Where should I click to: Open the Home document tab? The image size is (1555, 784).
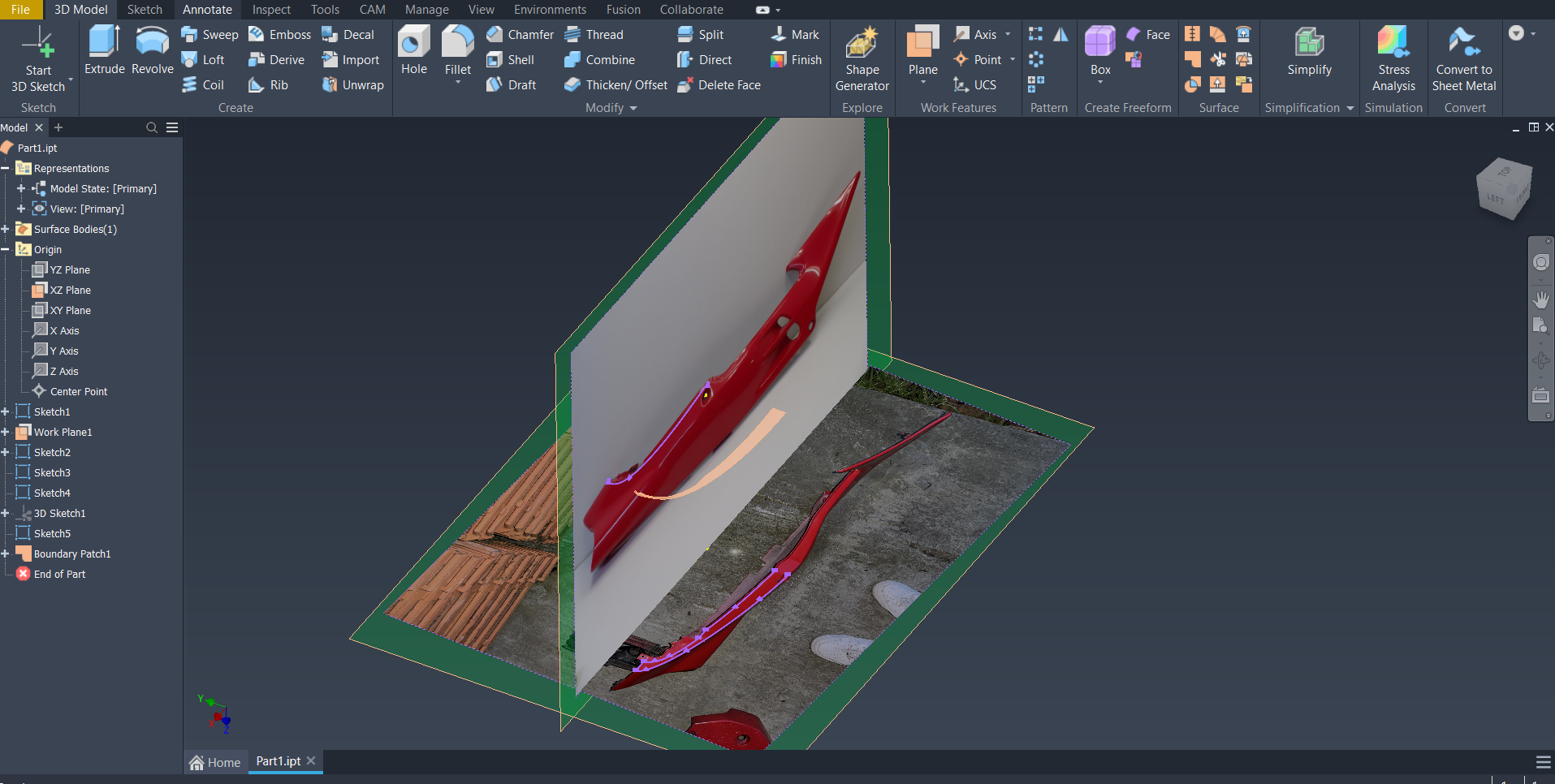click(x=215, y=762)
